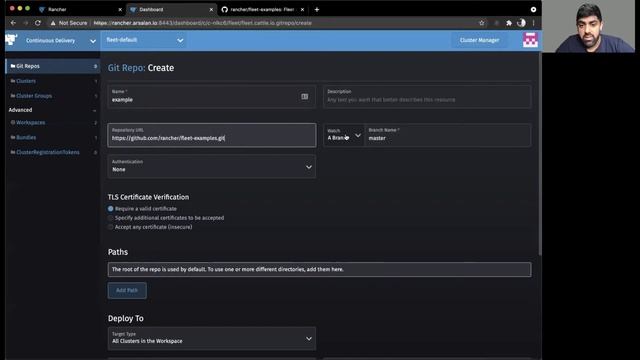Screen dimensions: 640x360
Task: Click the Branch Name field
Action: point(448,135)
